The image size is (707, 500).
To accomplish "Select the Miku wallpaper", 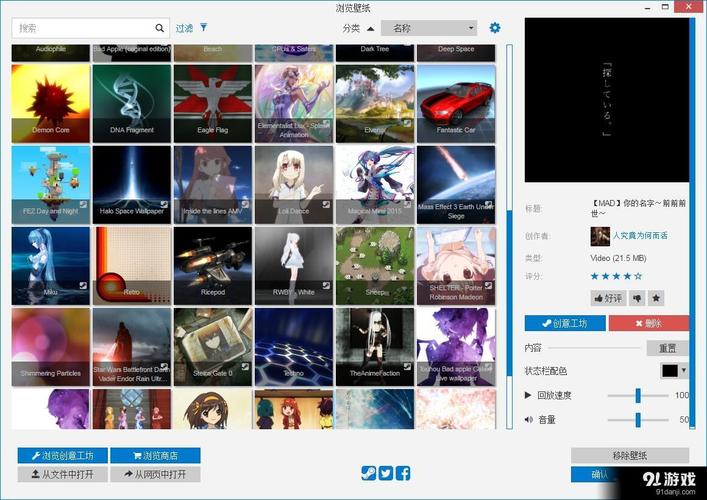I will tap(50, 266).
